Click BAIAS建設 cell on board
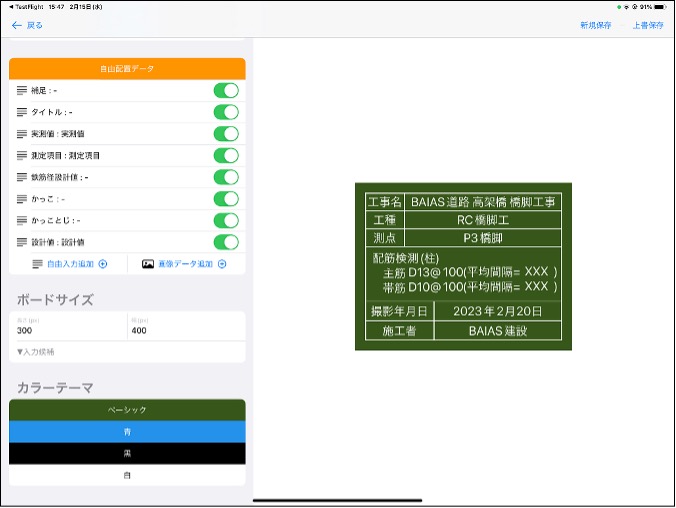676x508 pixels. [x=498, y=331]
